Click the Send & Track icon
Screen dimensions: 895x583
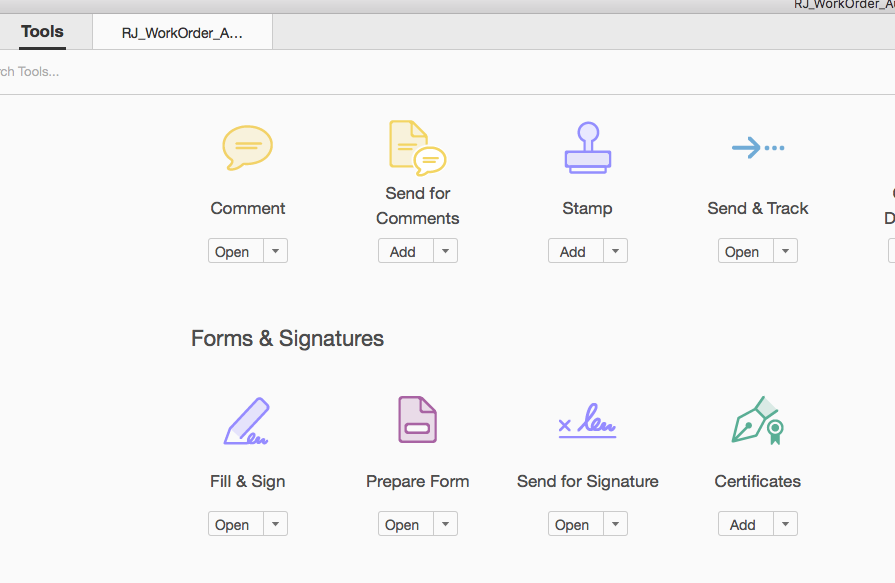757,147
